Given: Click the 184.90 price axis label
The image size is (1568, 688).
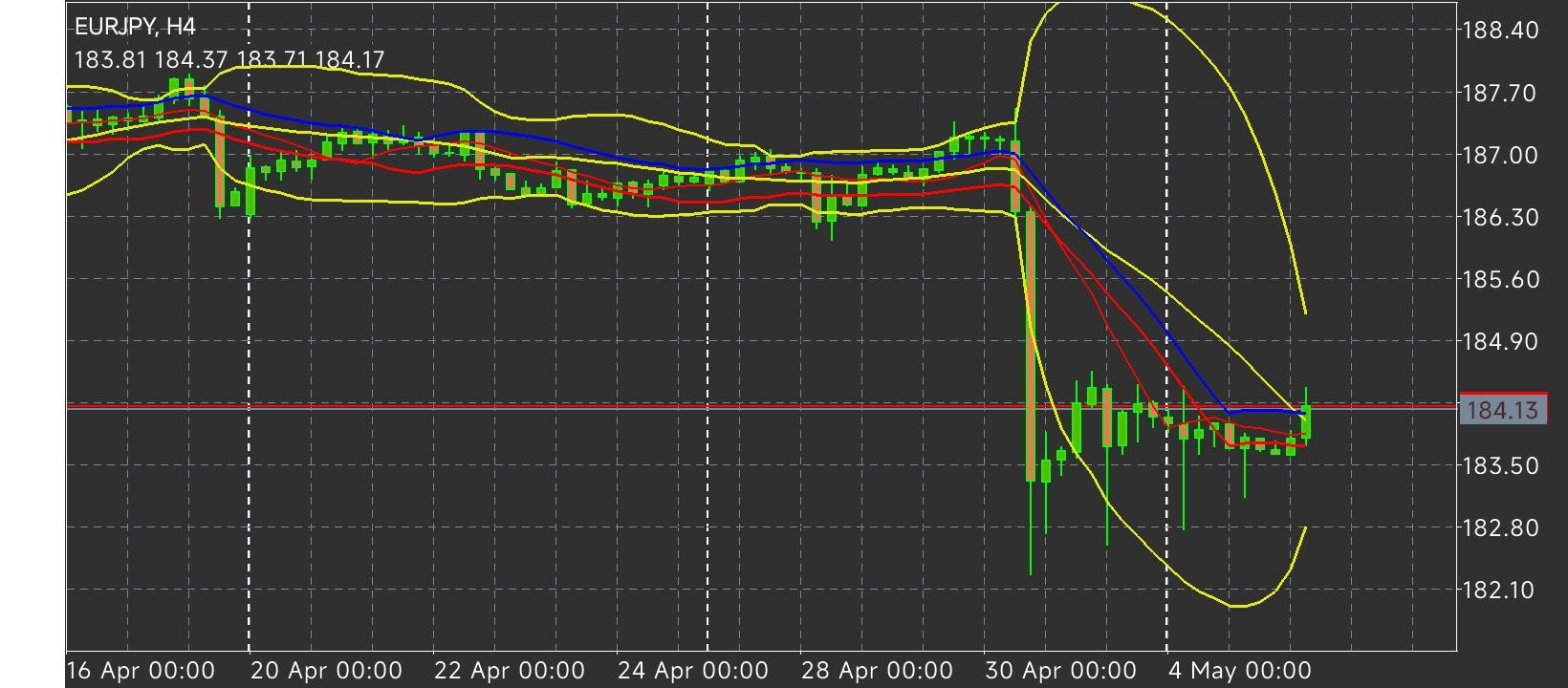Looking at the screenshot, I should (1501, 341).
